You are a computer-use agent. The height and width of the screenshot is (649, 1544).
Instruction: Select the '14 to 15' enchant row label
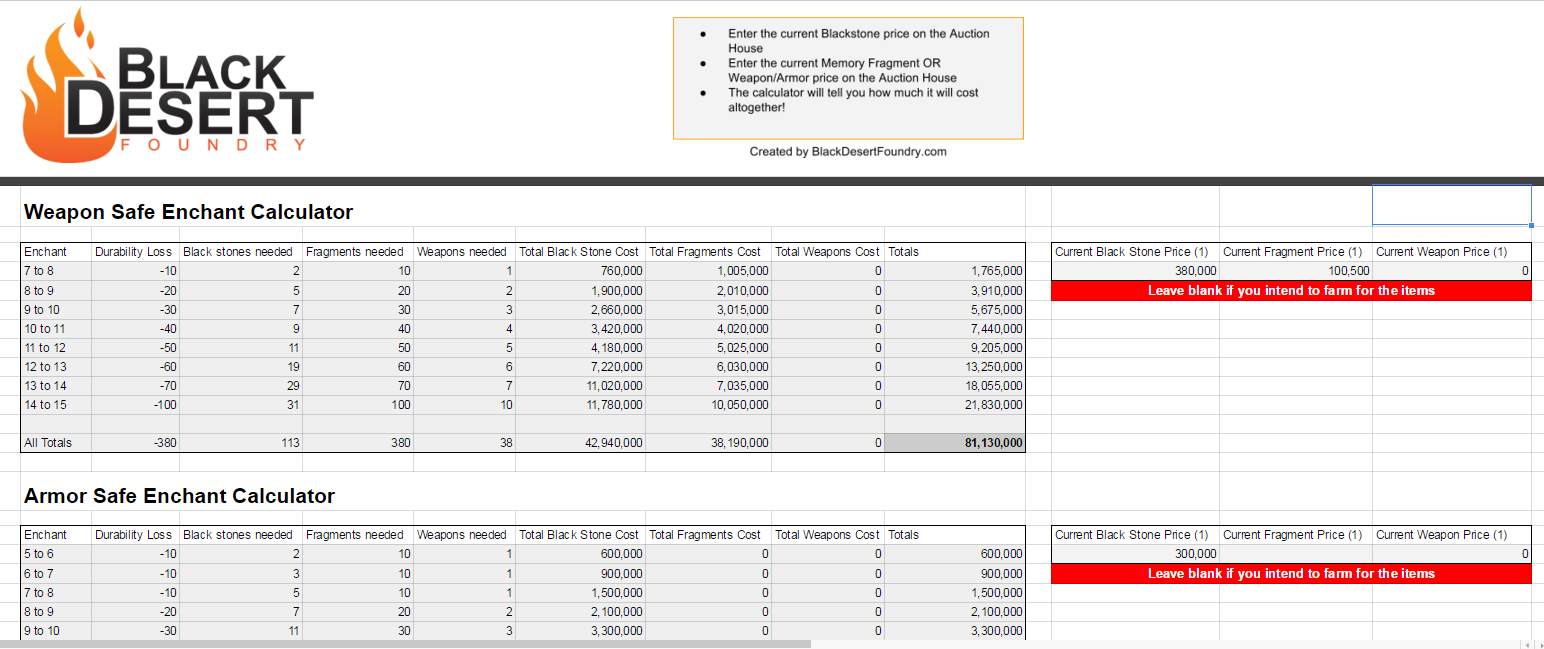point(56,405)
